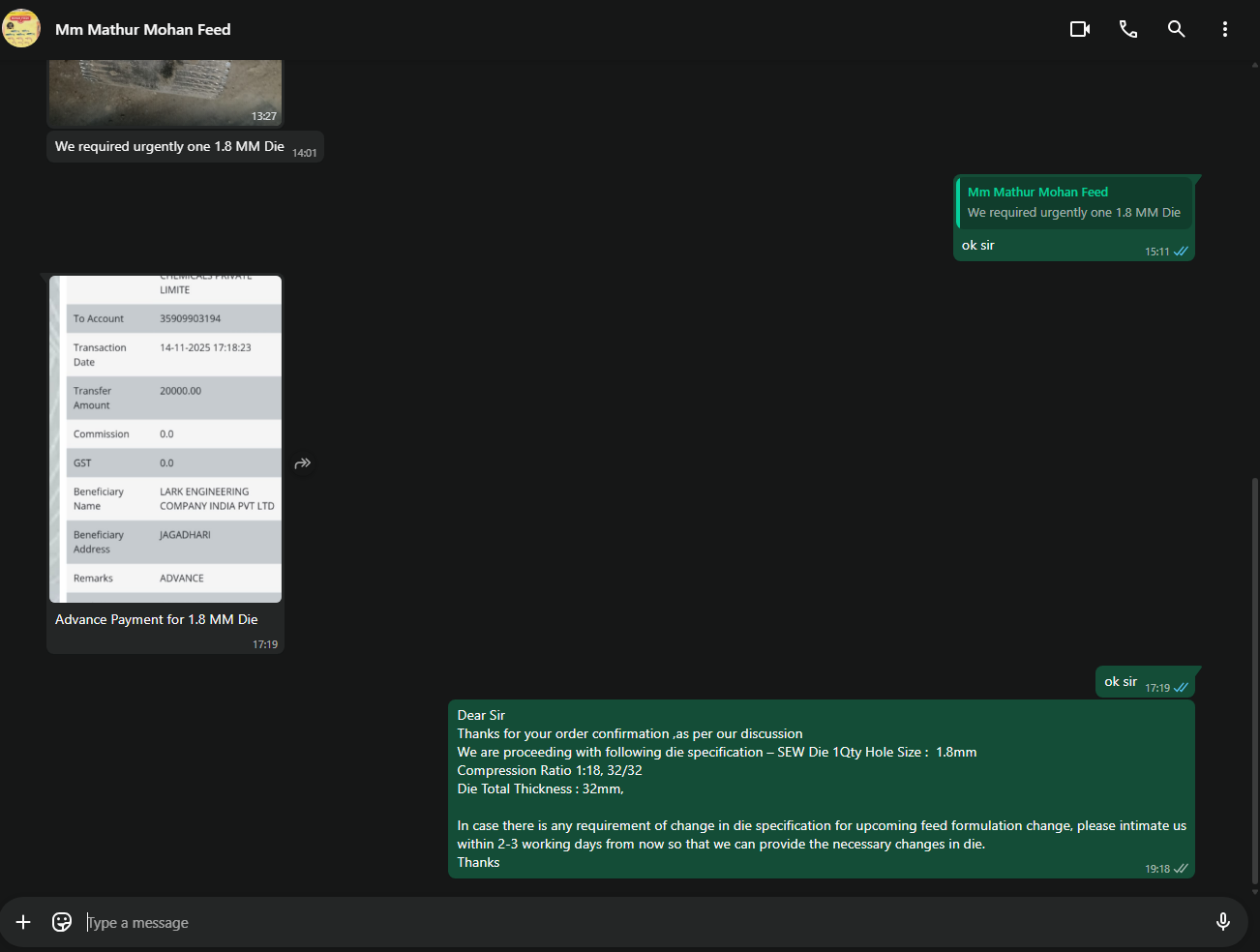This screenshot has width=1260, height=952.
Task: Open search in this chat
Action: 1177,29
